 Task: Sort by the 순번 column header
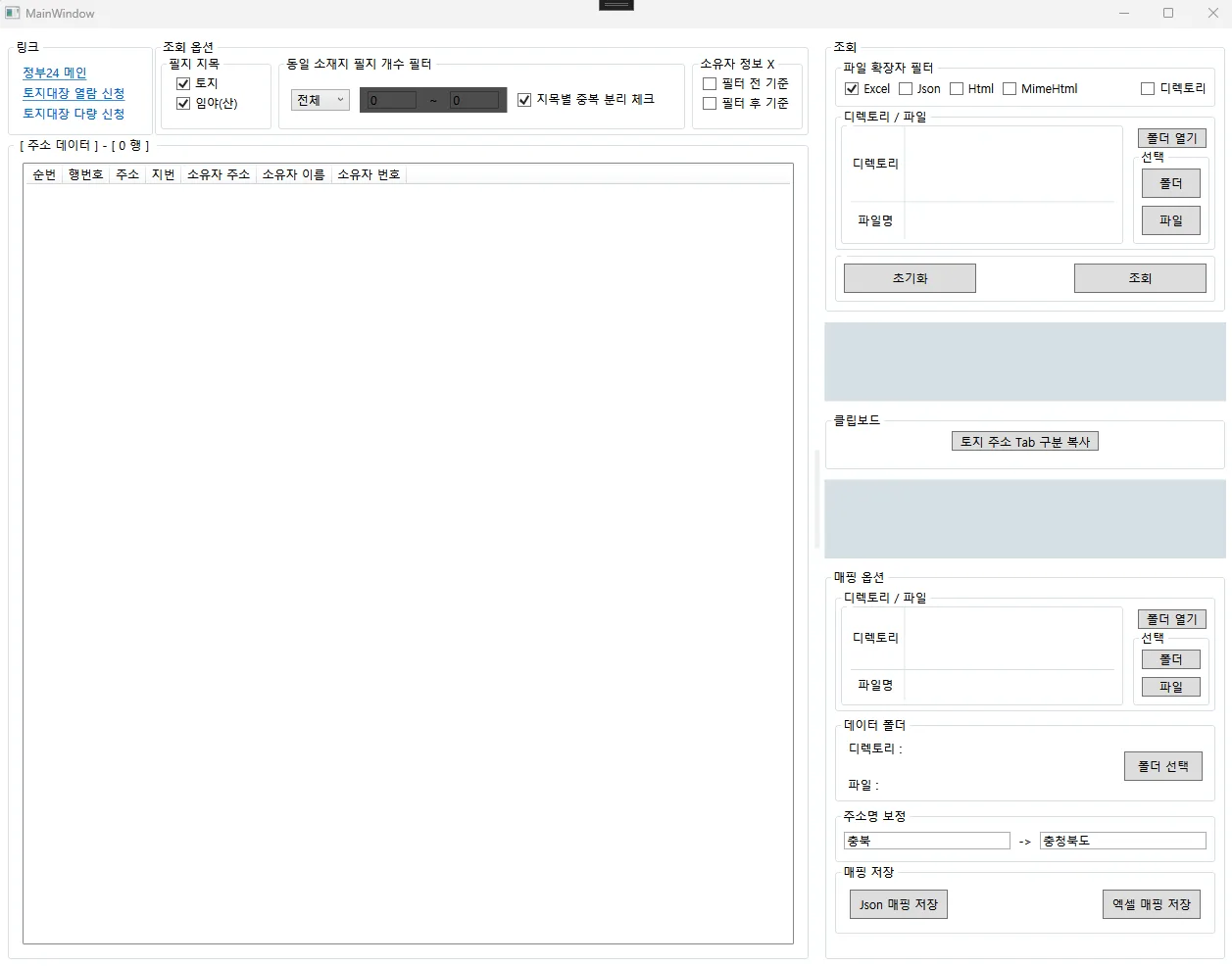[44, 174]
